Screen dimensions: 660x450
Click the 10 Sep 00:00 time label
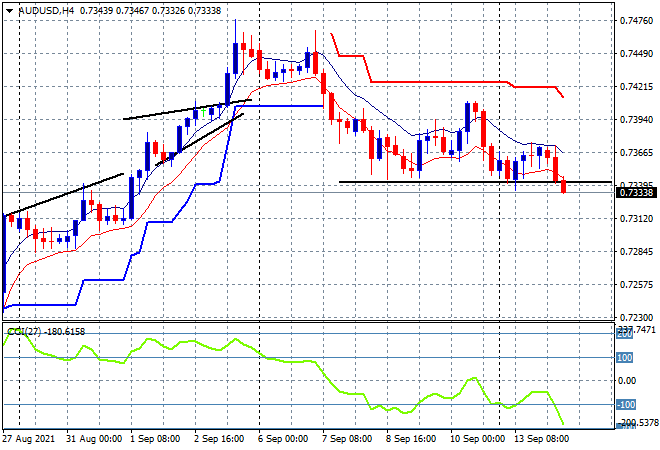click(x=477, y=439)
